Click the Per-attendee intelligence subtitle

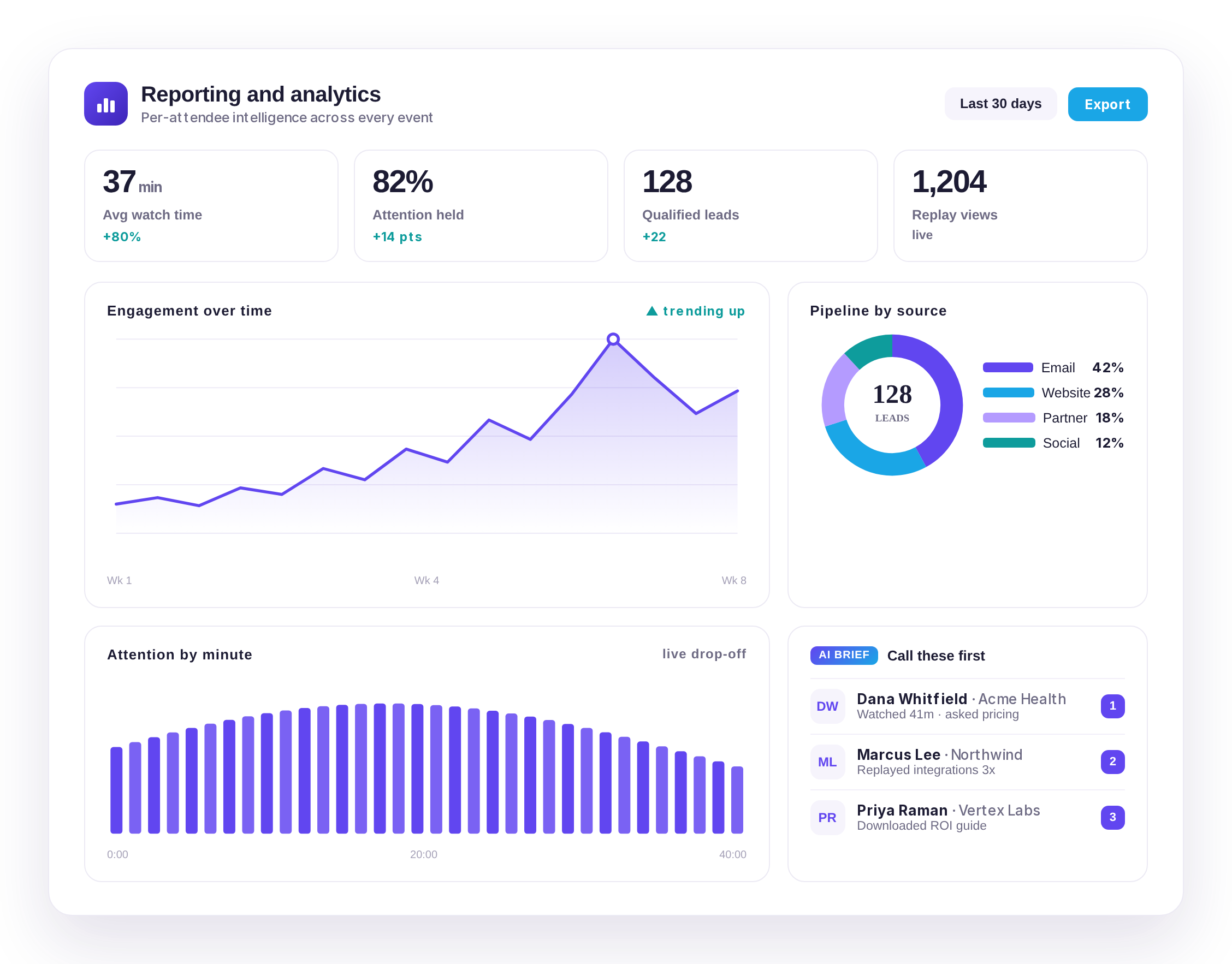point(286,117)
